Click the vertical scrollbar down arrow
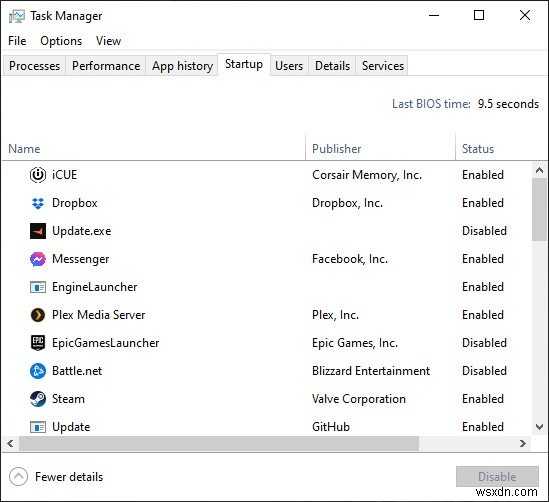Viewport: 549px width, 502px height. [x=539, y=427]
